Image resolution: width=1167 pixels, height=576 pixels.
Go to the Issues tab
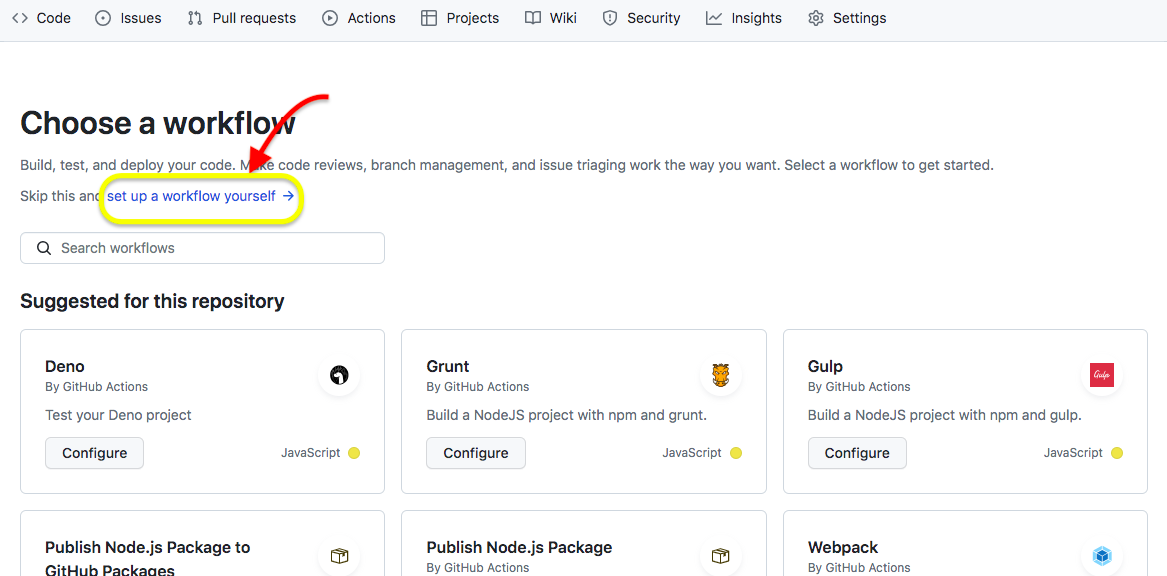pos(128,18)
